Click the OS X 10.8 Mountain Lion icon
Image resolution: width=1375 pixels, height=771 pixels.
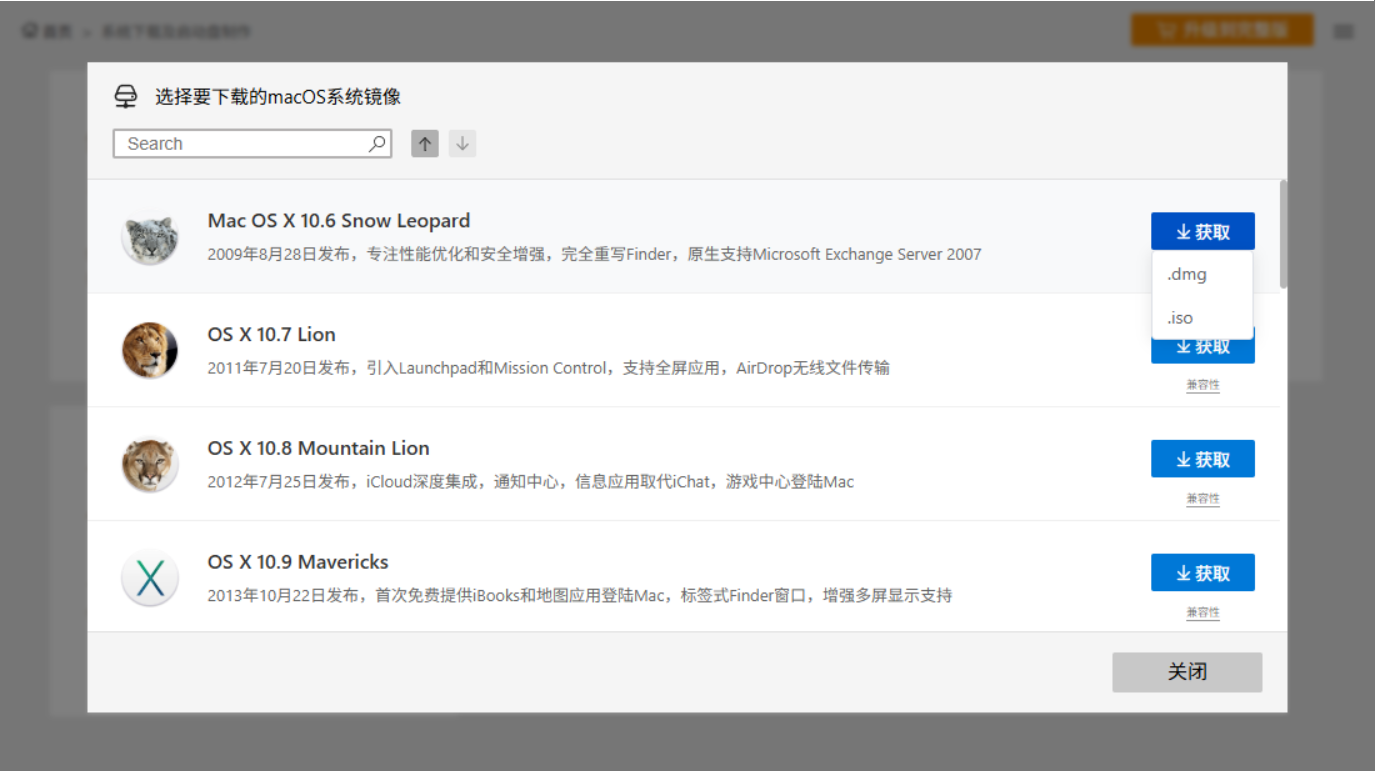point(150,463)
